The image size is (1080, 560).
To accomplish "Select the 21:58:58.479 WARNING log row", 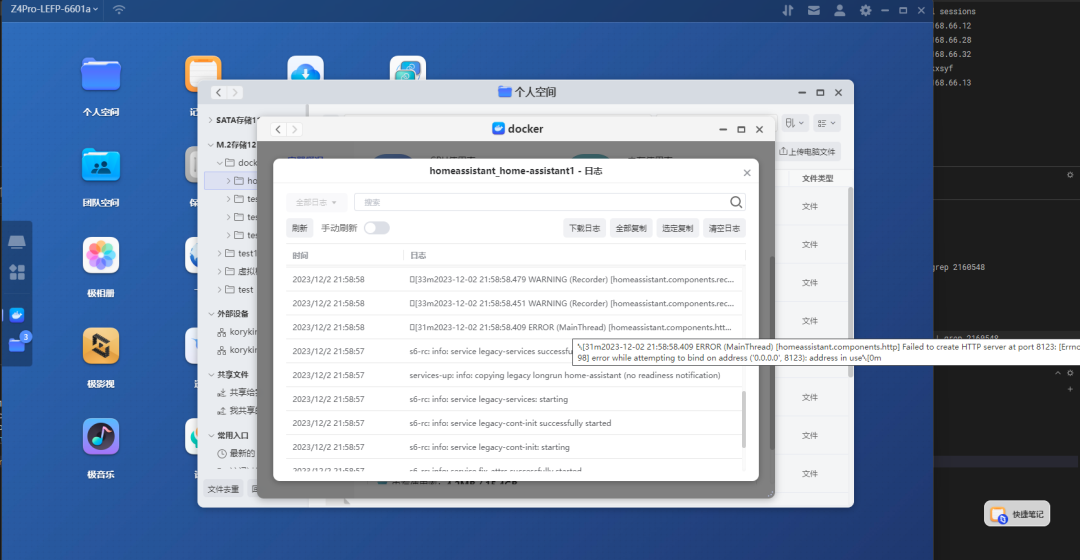I will pos(515,280).
